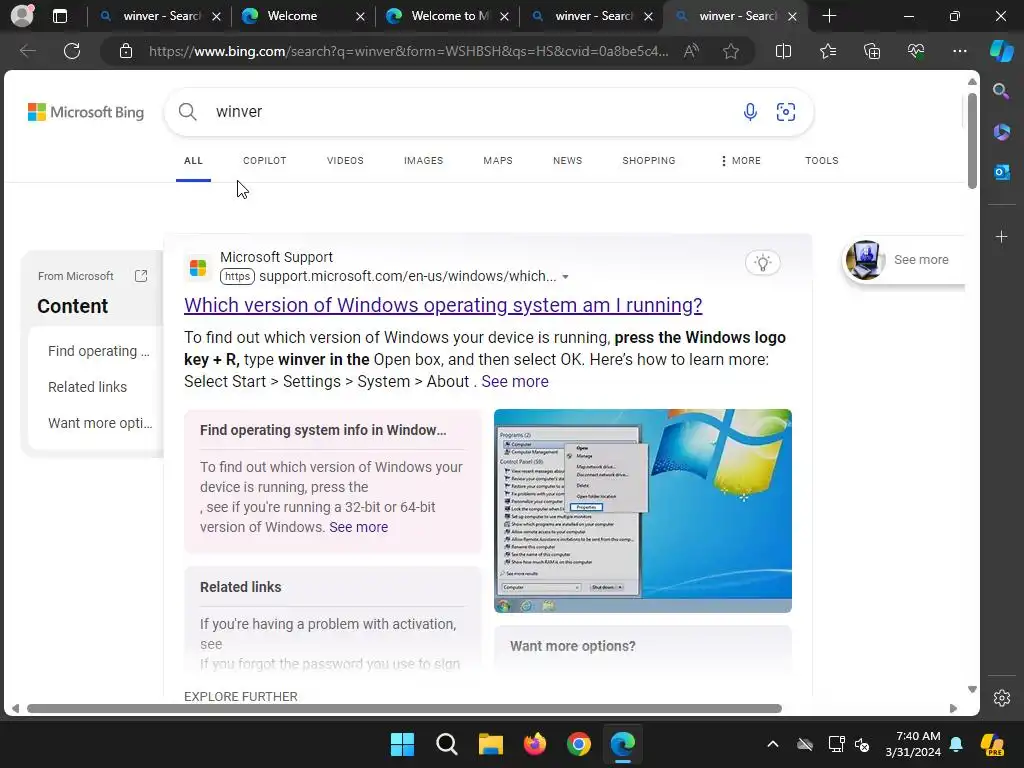Open sidebar settings gear icon
Viewport: 1024px width, 768px height.
(x=1001, y=698)
